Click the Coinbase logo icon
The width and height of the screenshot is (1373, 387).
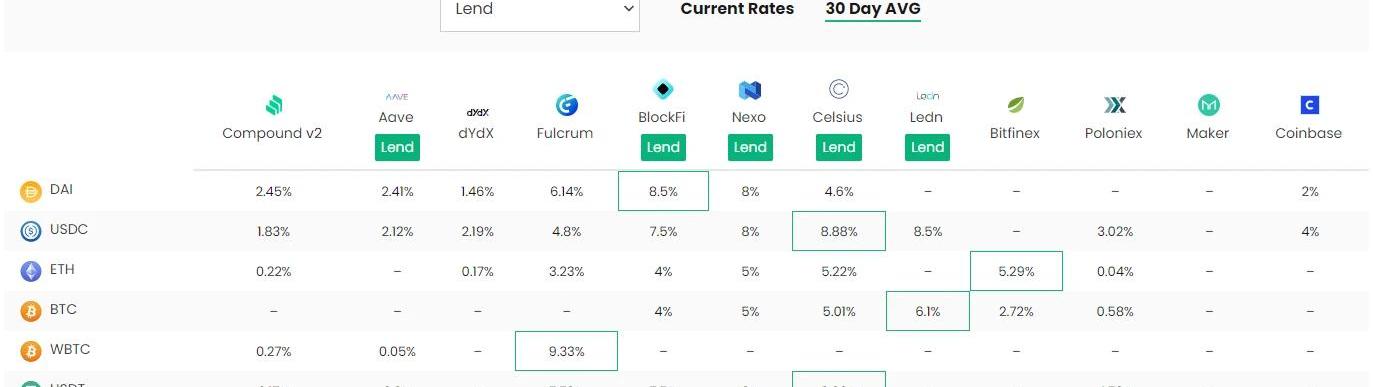[1309, 105]
